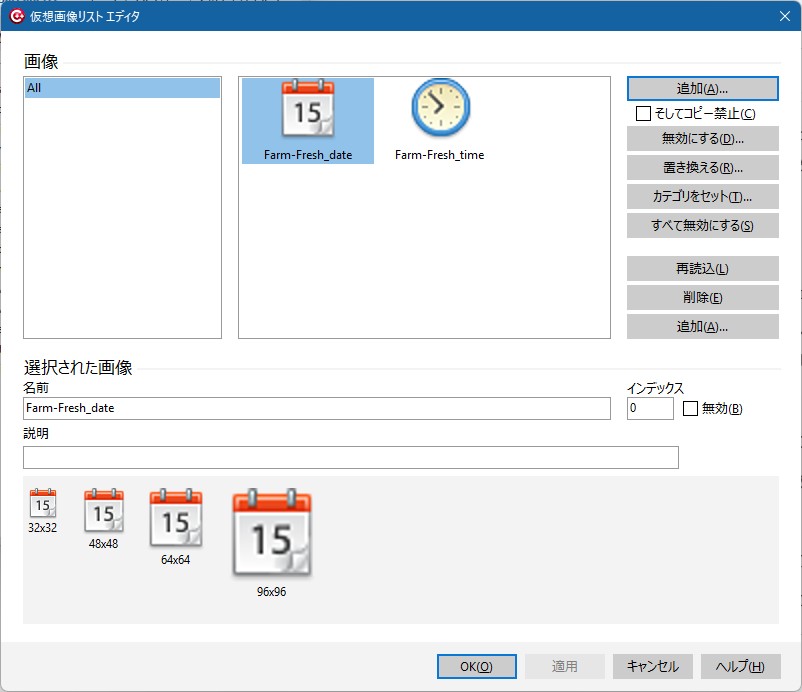The image size is (802, 692).
Task: Select the Farm-Fresh_time clock icon
Action: click(x=440, y=108)
